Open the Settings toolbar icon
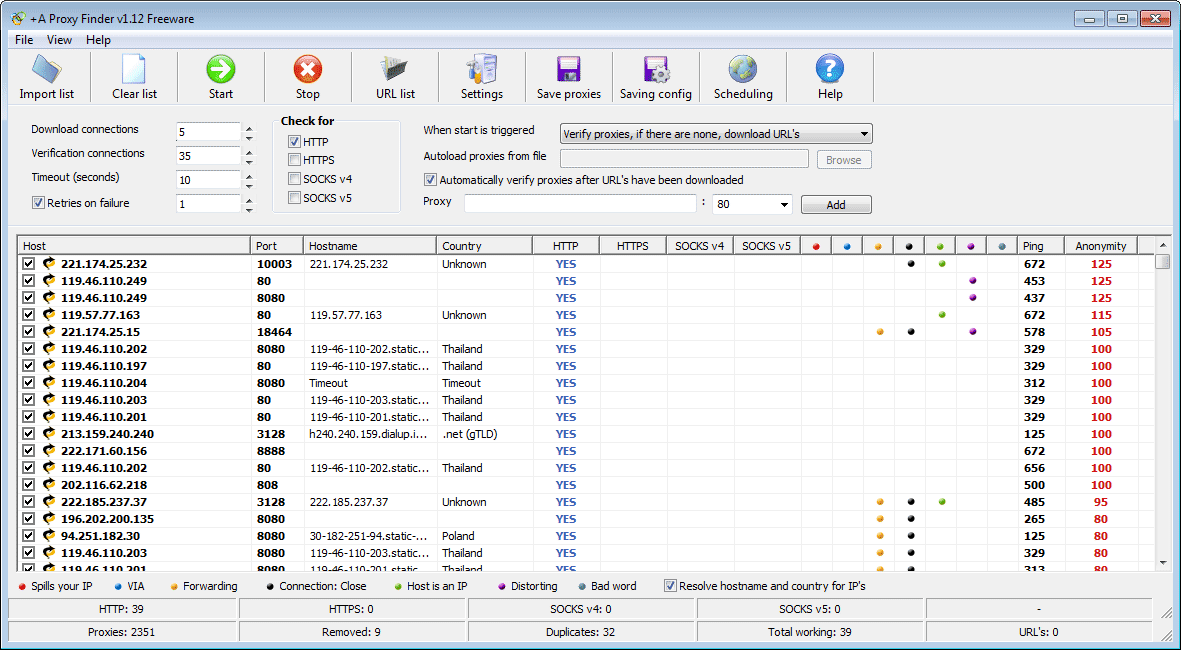The image size is (1181, 650). tap(481, 70)
